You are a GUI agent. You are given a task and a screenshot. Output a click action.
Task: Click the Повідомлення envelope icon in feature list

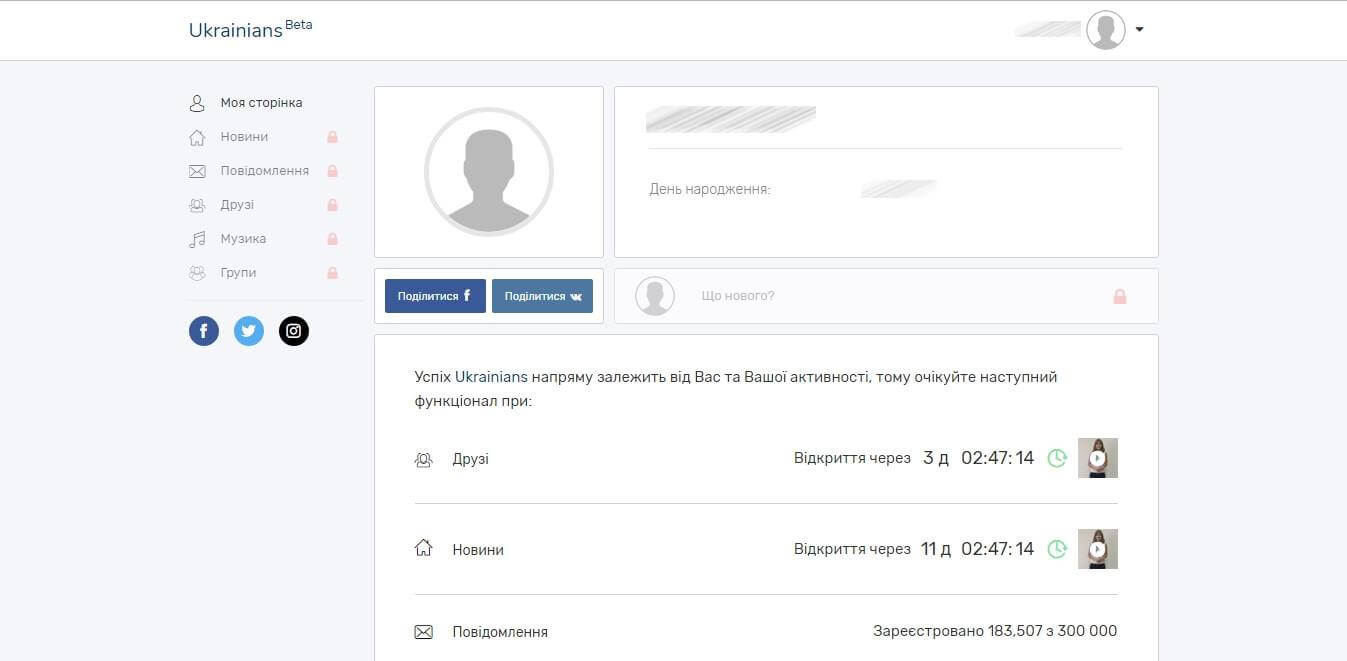423,632
